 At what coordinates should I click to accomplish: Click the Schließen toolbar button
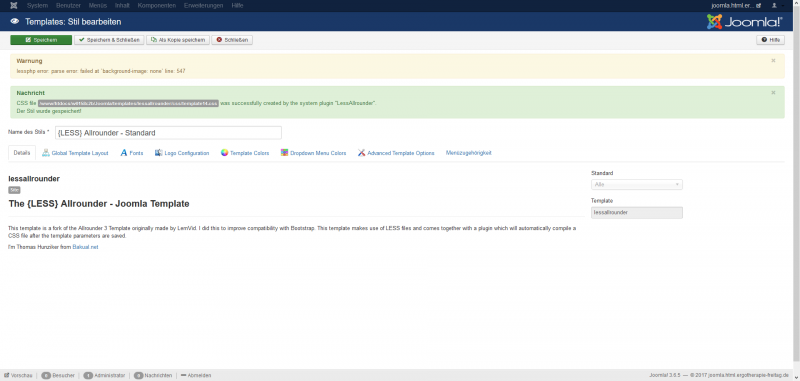pyautogui.click(x=232, y=40)
